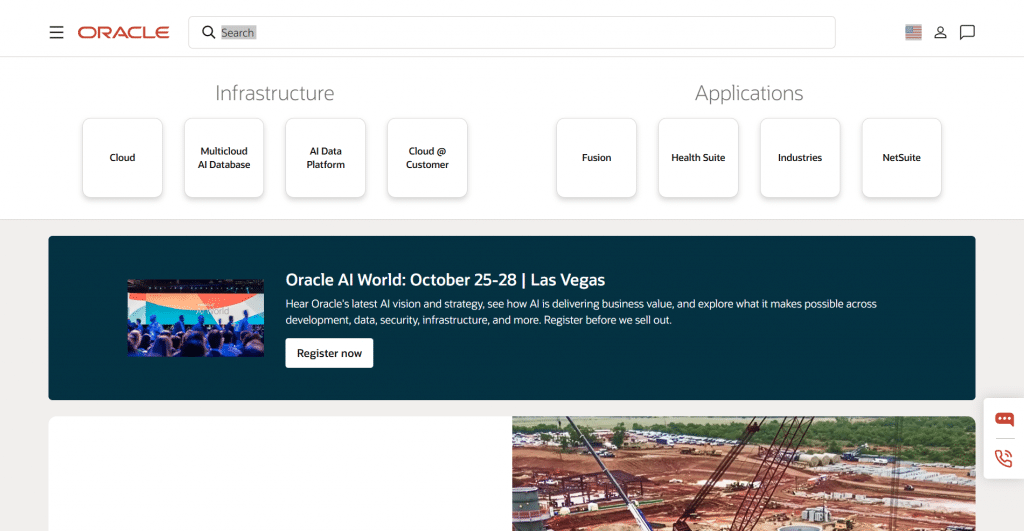This screenshot has width=1024, height=531.
Task: Open the Multicloud AI Database card
Action: pyautogui.click(x=224, y=157)
